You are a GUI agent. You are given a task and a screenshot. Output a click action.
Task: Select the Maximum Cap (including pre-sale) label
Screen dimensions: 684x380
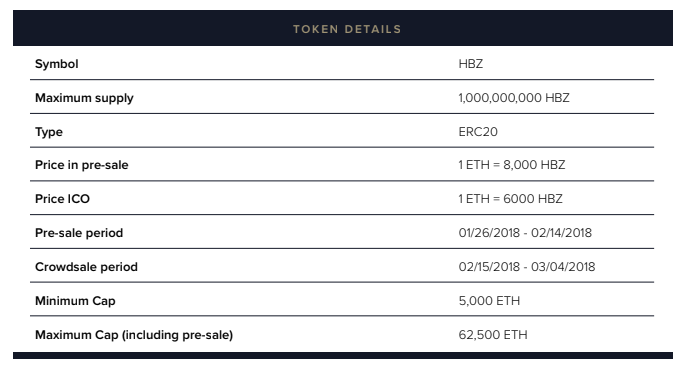click(x=134, y=335)
